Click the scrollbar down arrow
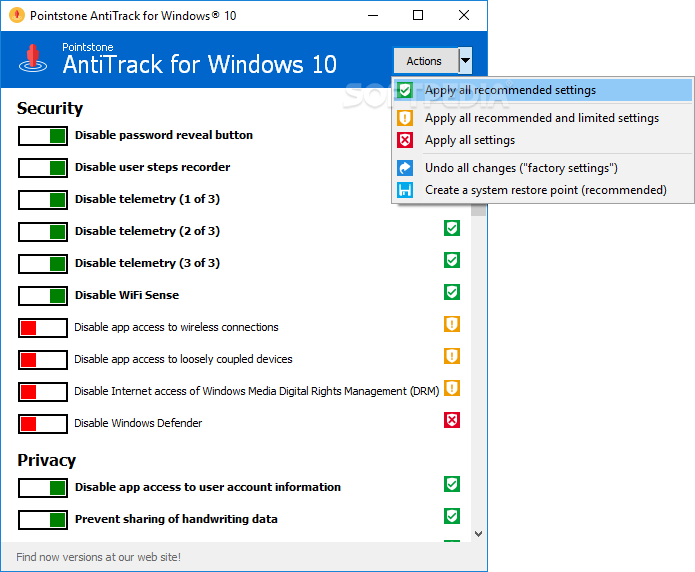This screenshot has height=572, width=695. [478, 533]
